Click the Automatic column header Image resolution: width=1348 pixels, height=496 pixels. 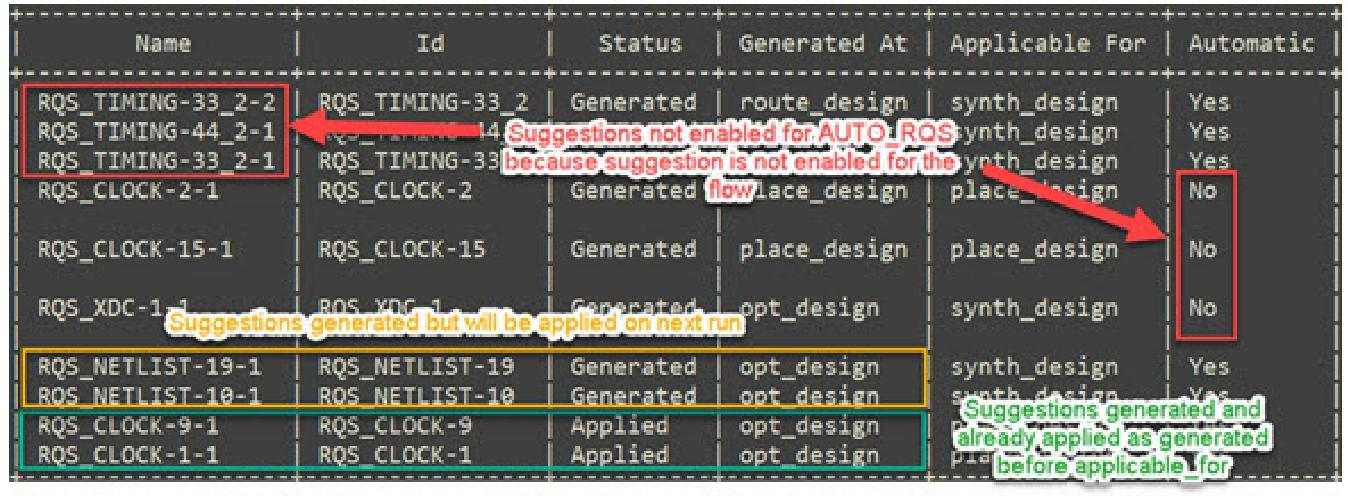pos(1251,43)
